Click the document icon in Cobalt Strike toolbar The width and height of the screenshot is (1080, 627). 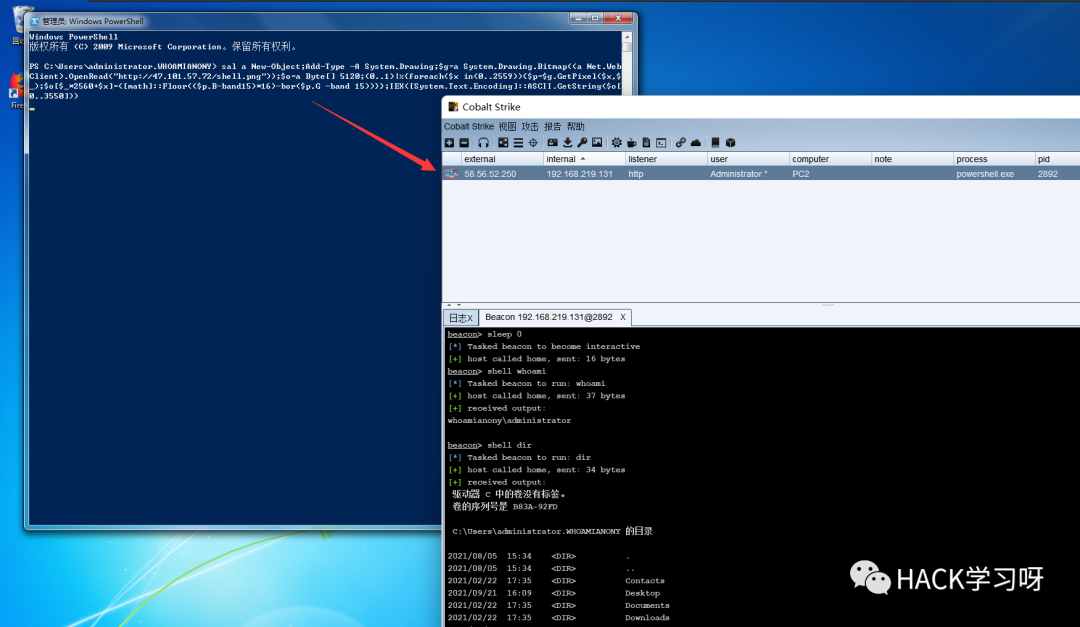[x=646, y=143]
